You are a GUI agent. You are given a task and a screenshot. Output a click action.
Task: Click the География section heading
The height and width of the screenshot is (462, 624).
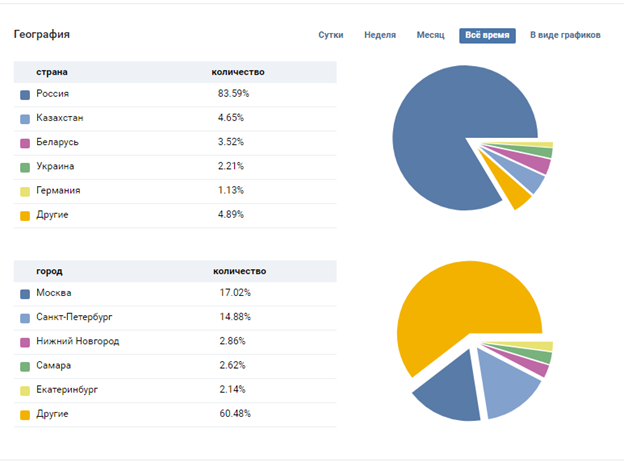(x=41, y=35)
